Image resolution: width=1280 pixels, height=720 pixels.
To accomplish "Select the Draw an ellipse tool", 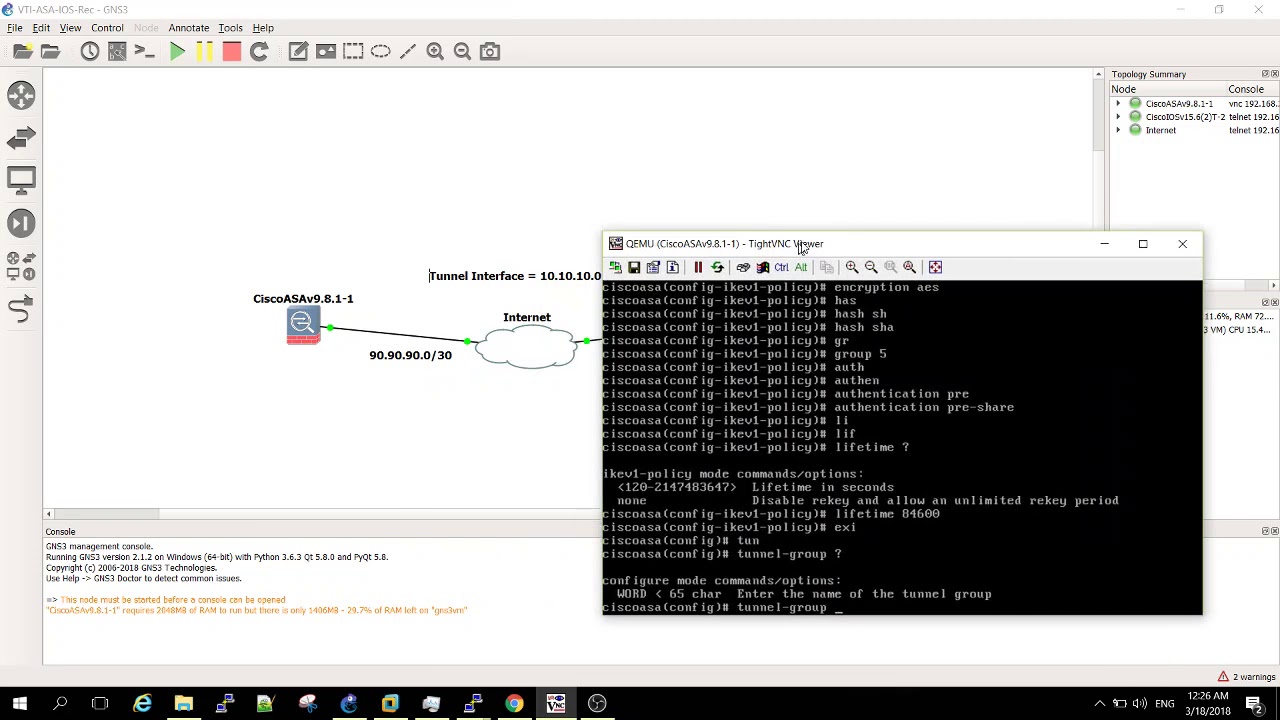I will click(380, 51).
